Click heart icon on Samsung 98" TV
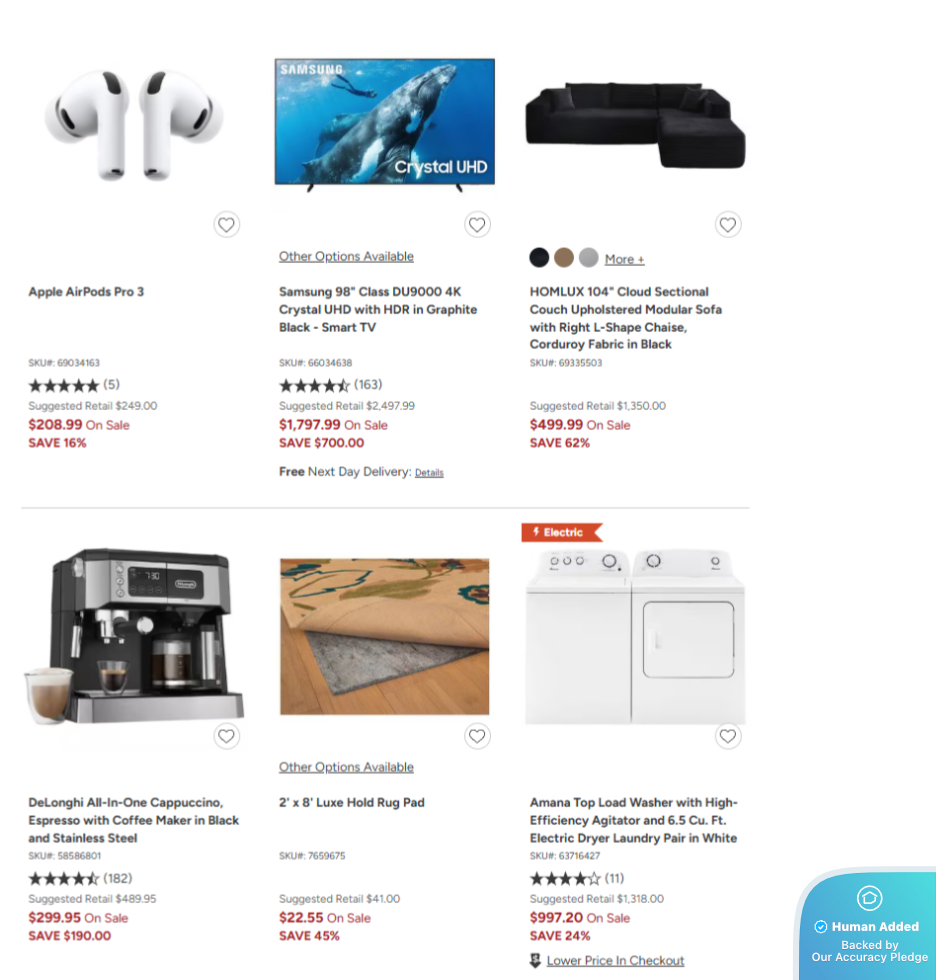The image size is (936, 980). pyautogui.click(x=477, y=224)
